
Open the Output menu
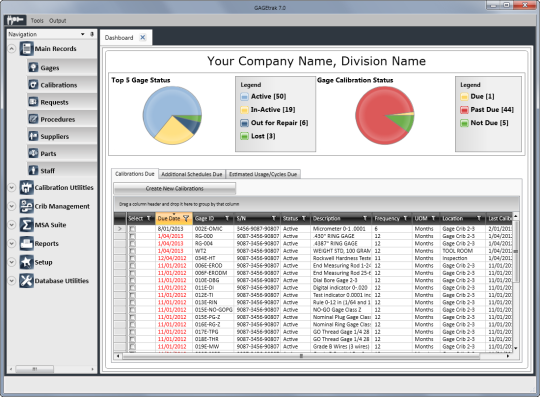point(58,21)
